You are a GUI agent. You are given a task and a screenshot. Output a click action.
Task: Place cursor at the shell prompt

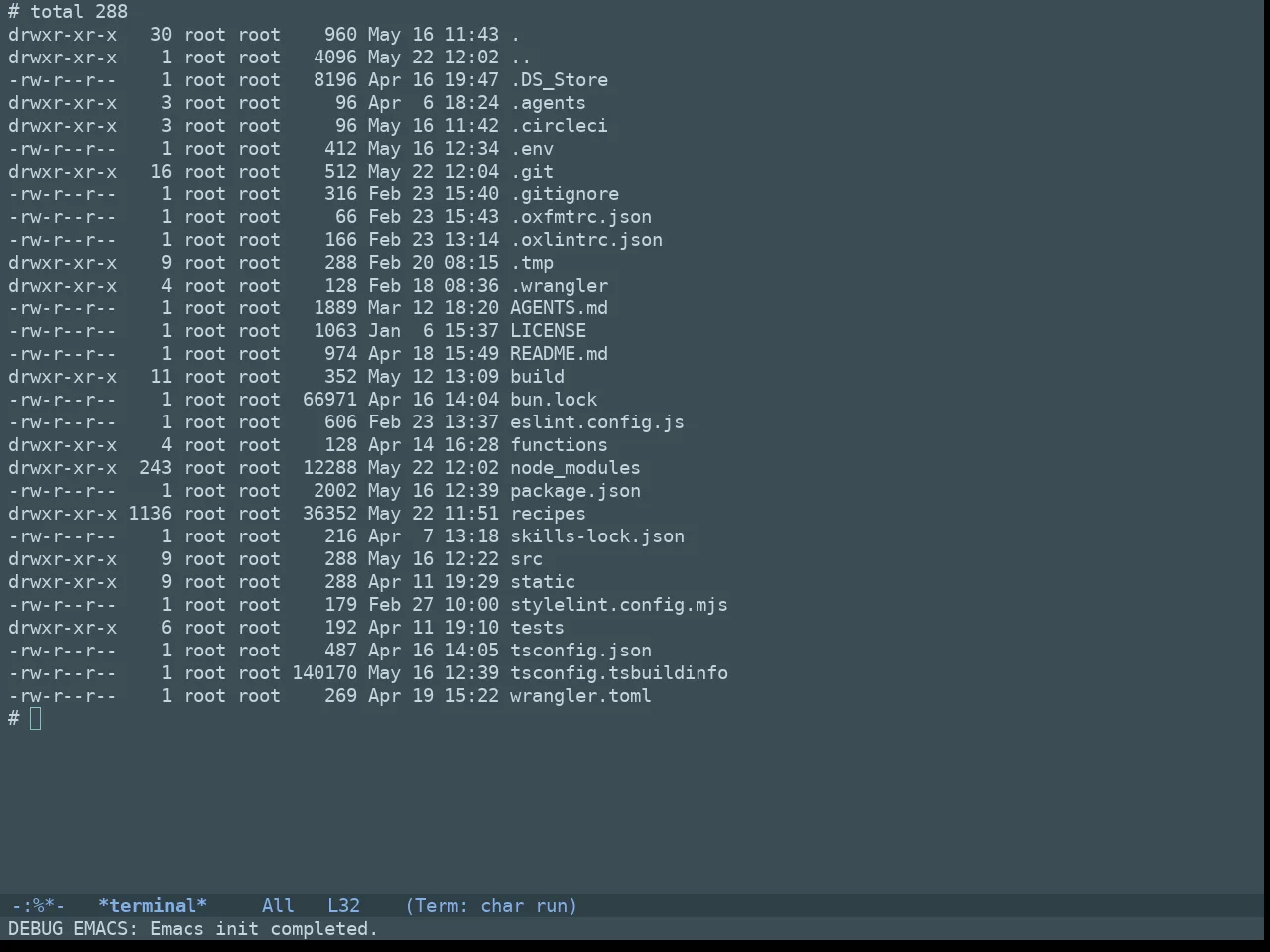coord(36,719)
